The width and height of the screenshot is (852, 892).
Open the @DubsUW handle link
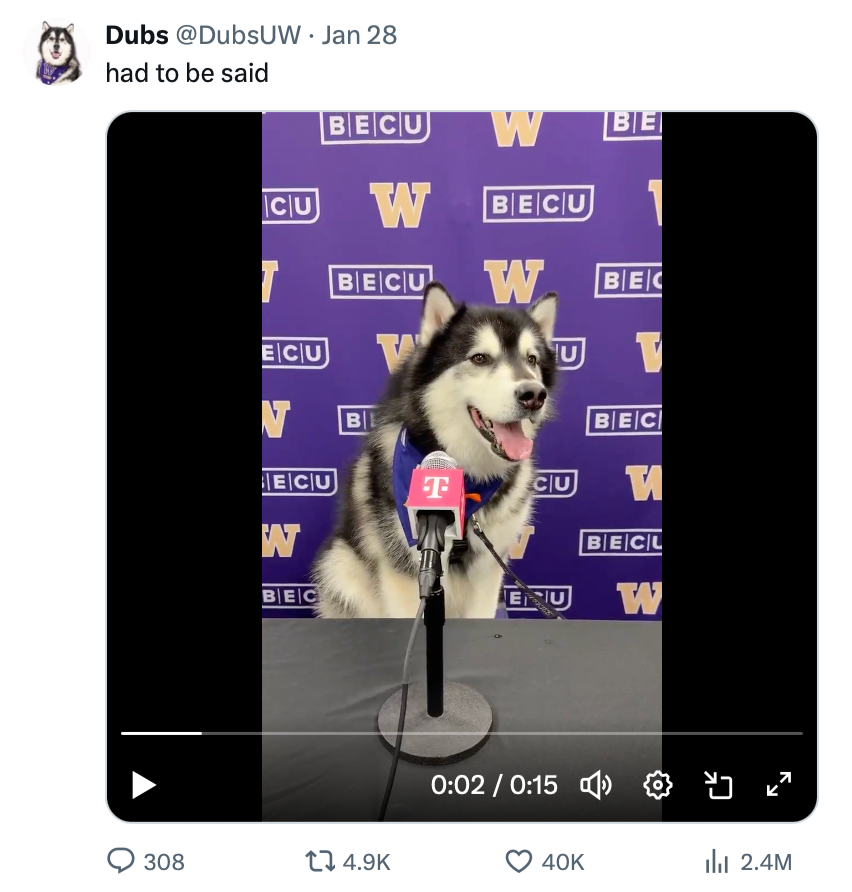tap(238, 35)
